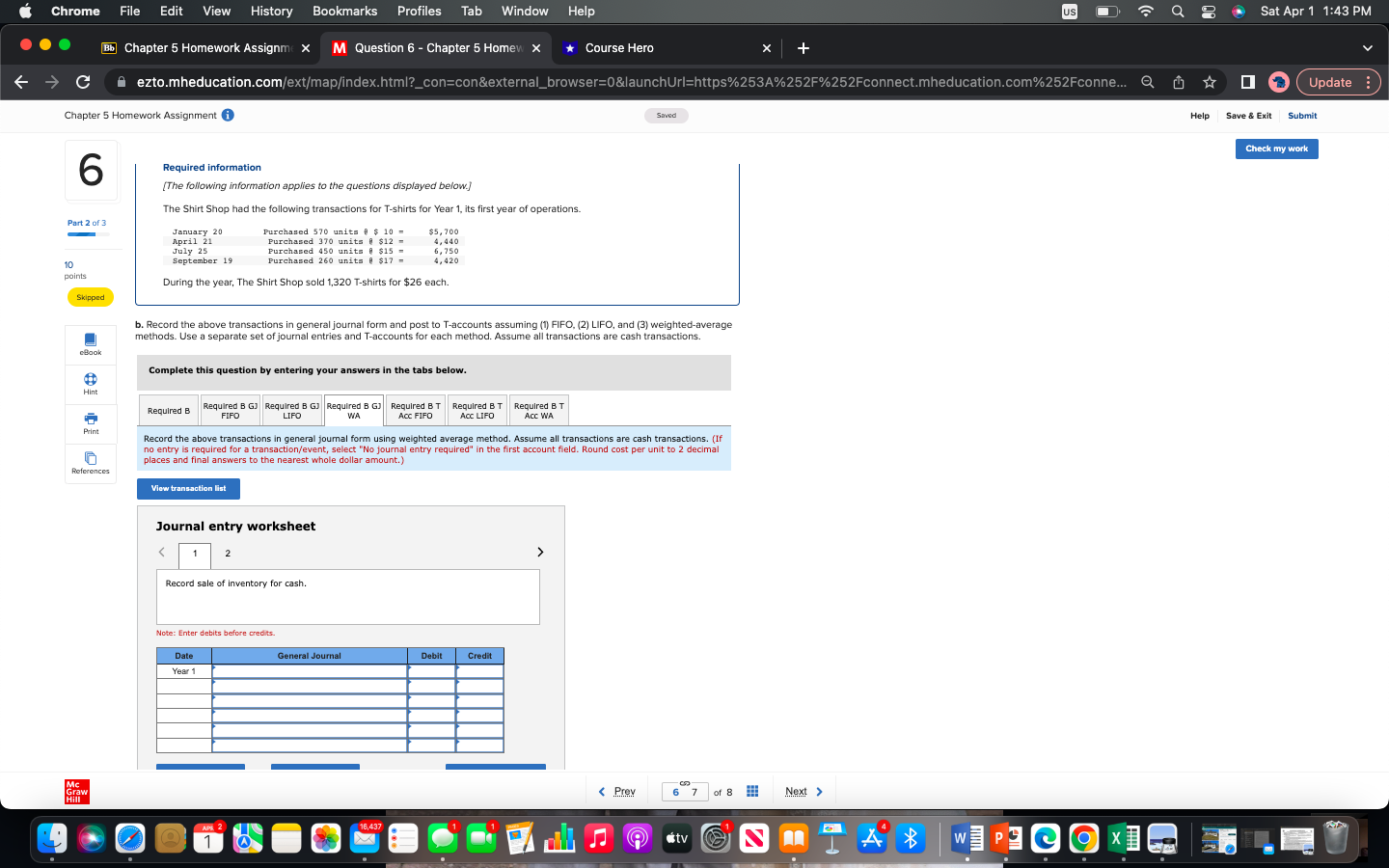Click the Credit field in Year 1 row
This screenshot has height=868, width=1389.
(x=479, y=671)
